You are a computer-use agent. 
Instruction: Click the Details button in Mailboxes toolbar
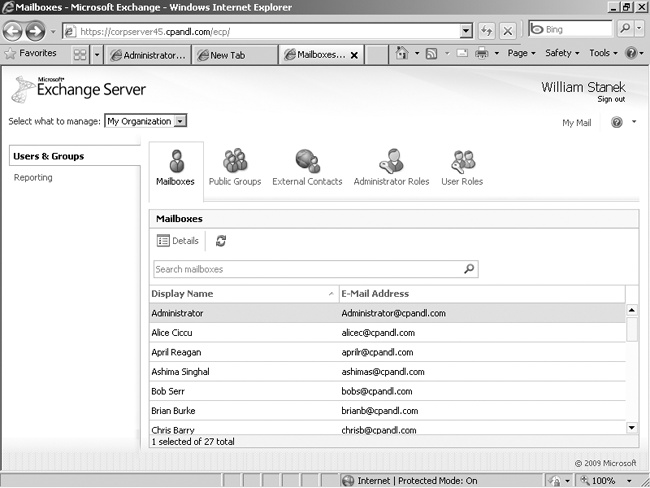178,241
